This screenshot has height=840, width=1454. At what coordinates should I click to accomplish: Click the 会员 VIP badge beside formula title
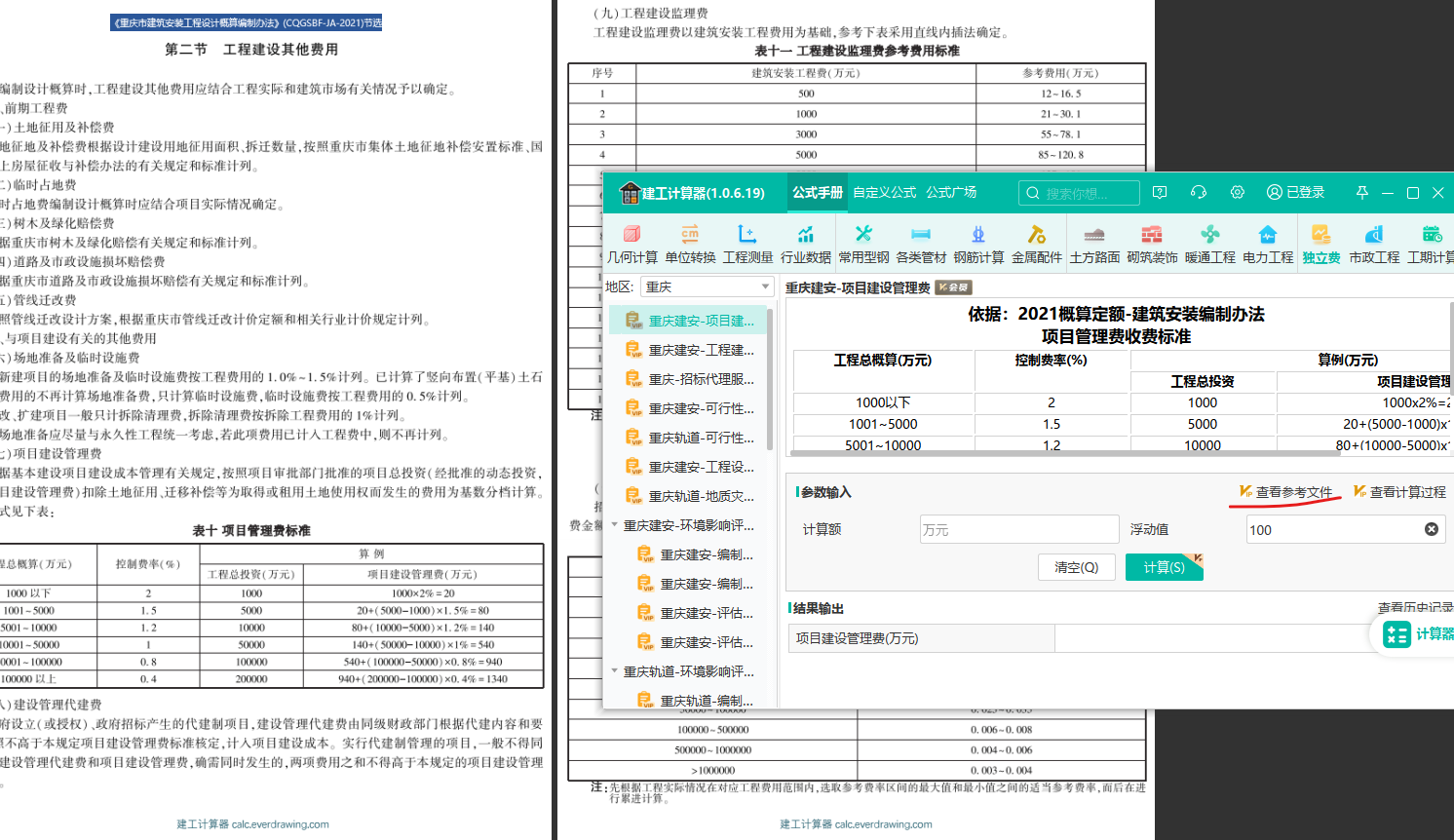[x=953, y=287]
